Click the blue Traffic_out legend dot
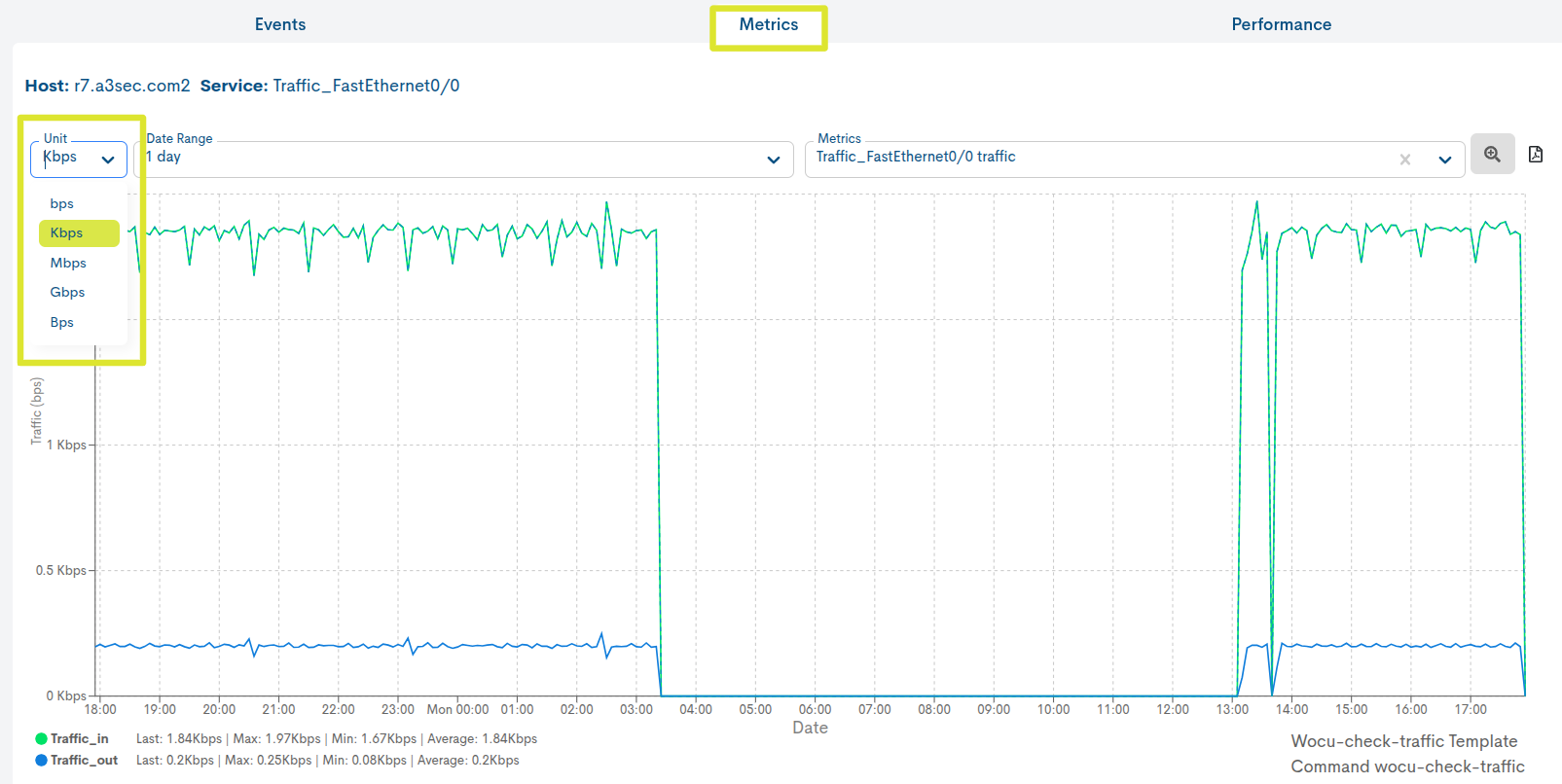This screenshot has height=784, width=1562. (x=41, y=760)
